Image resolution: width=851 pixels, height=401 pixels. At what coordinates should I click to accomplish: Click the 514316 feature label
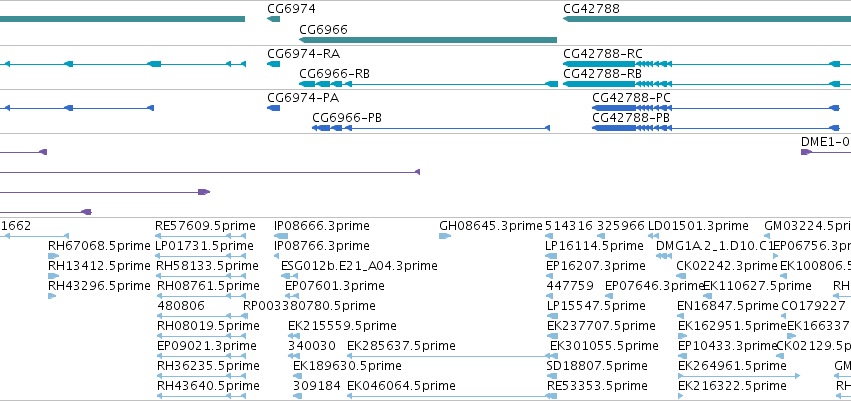(569, 226)
